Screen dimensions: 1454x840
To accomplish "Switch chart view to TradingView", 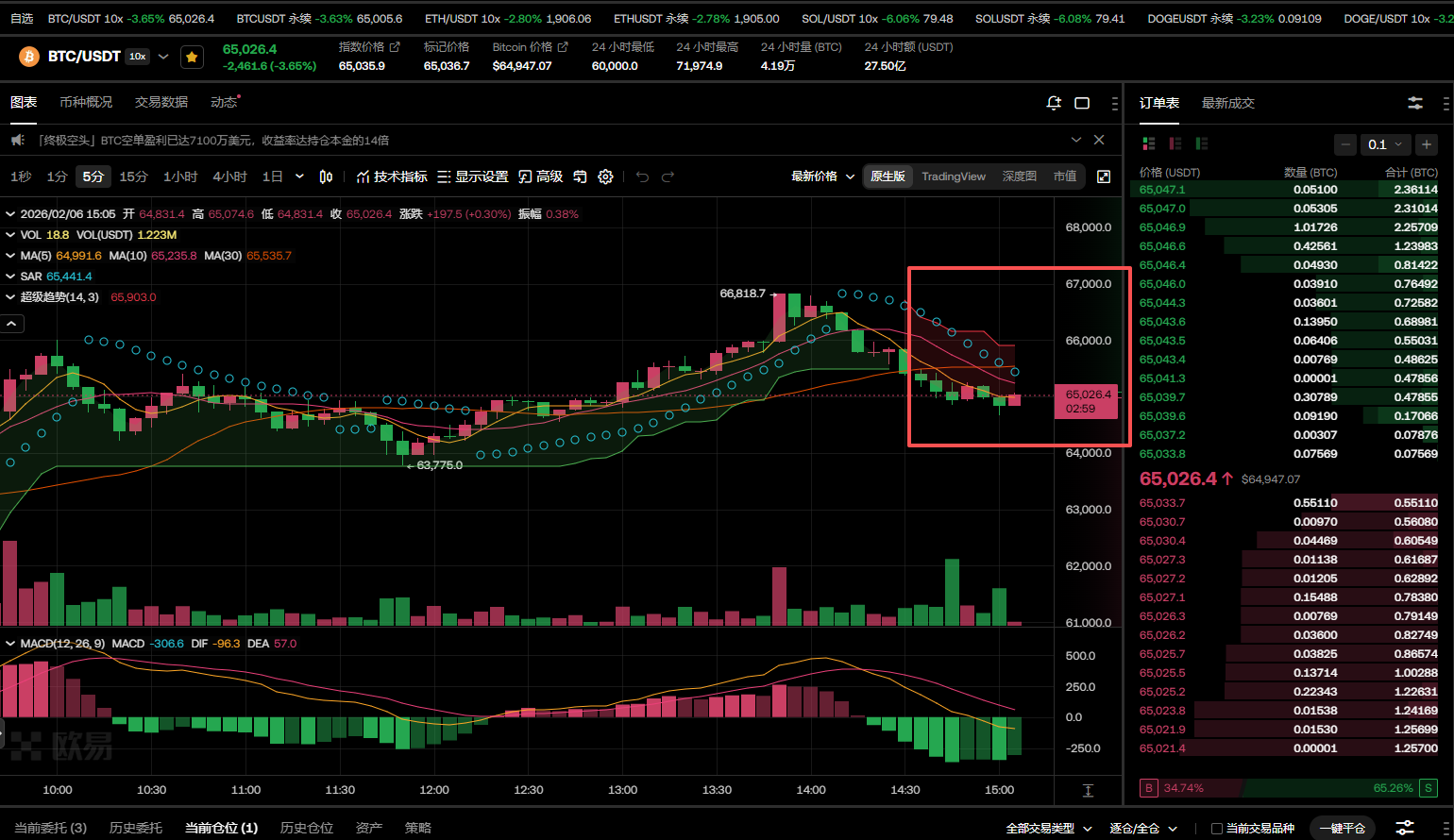I will pos(953,176).
